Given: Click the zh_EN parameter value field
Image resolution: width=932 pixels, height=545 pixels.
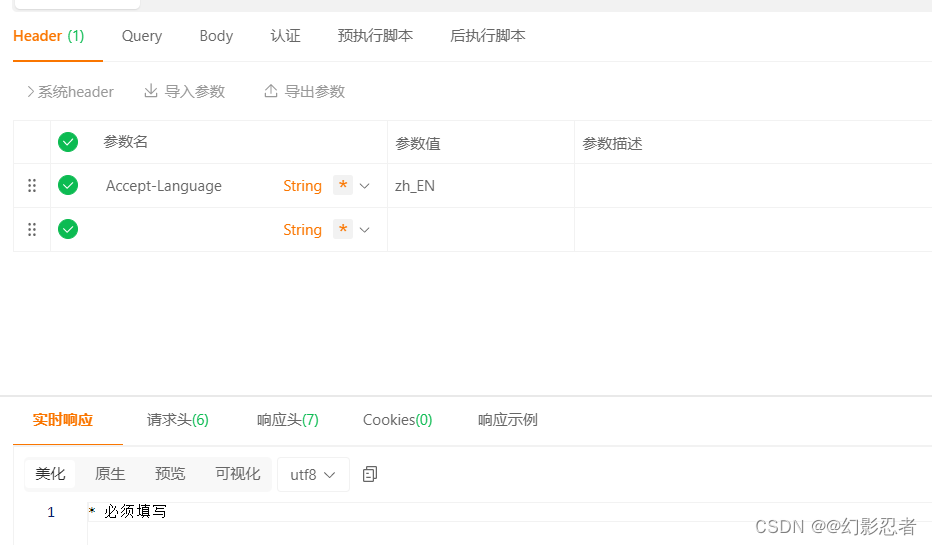Looking at the screenshot, I should [480, 186].
